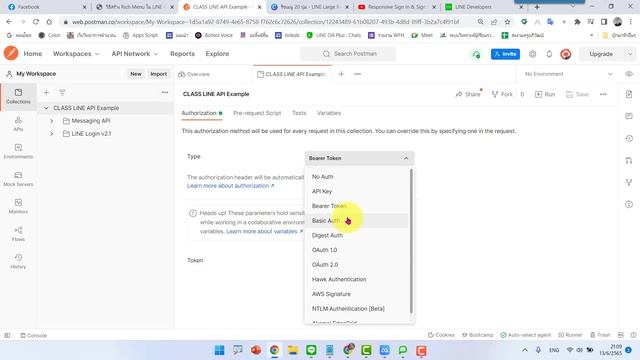The width and height of the screenshot is (640, 360).
Task: Open collection info icon in right sidebar
Action: click(629, 204)
